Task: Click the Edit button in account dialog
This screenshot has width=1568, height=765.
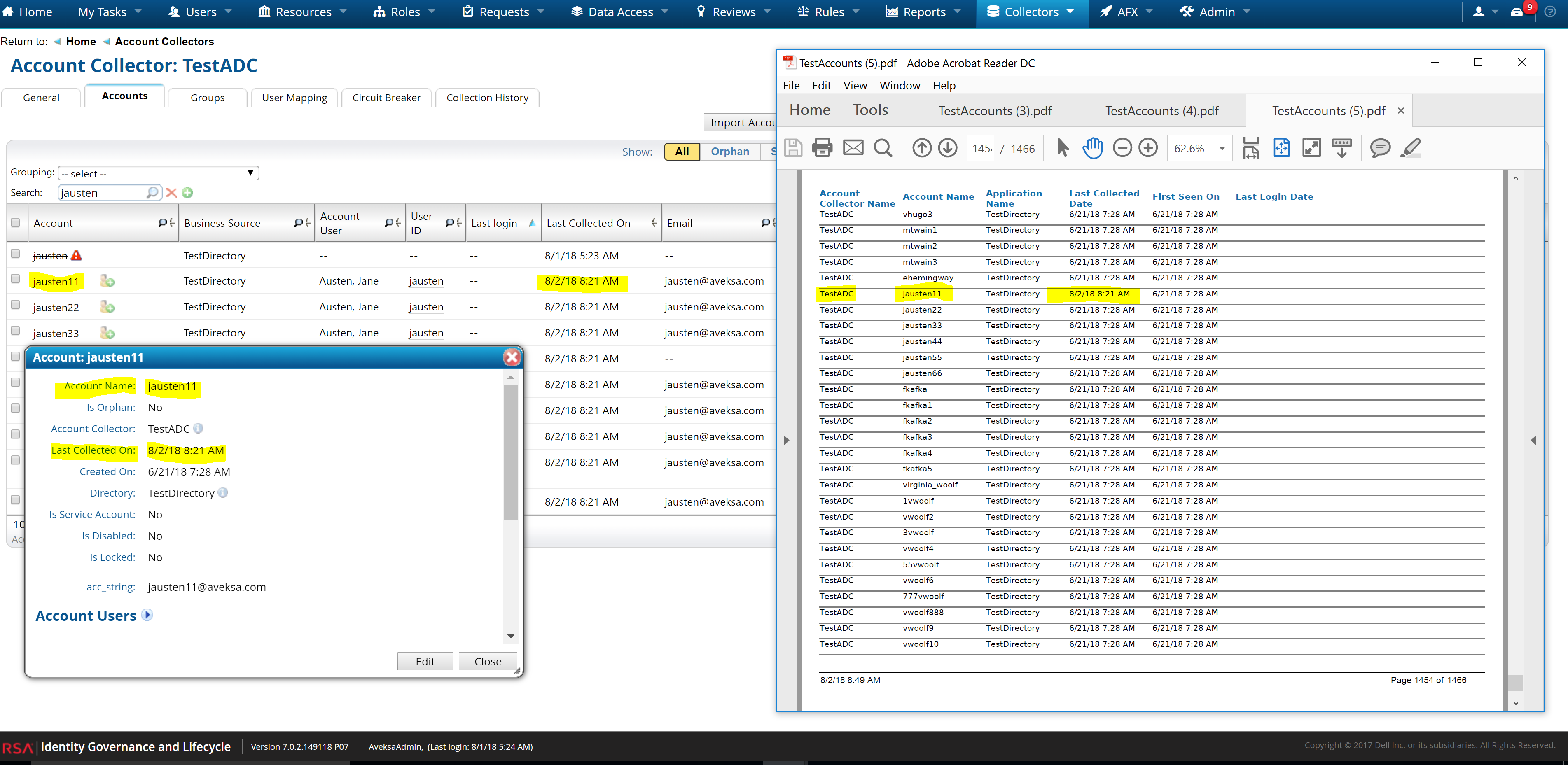Action: (x=425, y=662)
